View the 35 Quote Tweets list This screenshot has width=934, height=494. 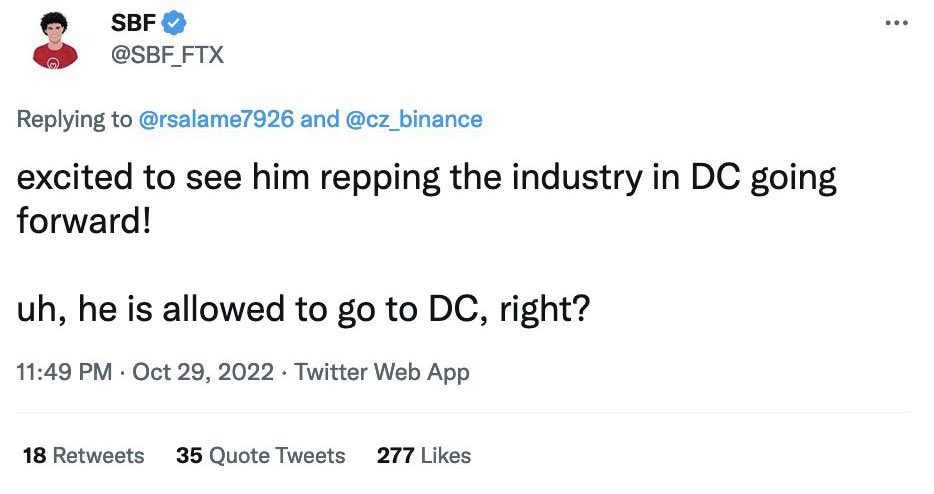(x=260, y=455)
